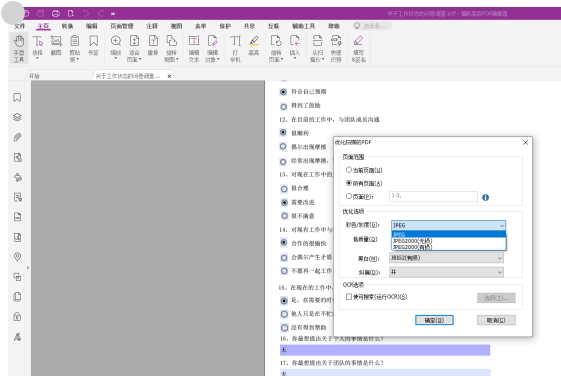Image resolution: width=561 pixels, height=376 pixels.
Task: Click the Quick OCR (快速识别) icon
Action: click(336, 41)
